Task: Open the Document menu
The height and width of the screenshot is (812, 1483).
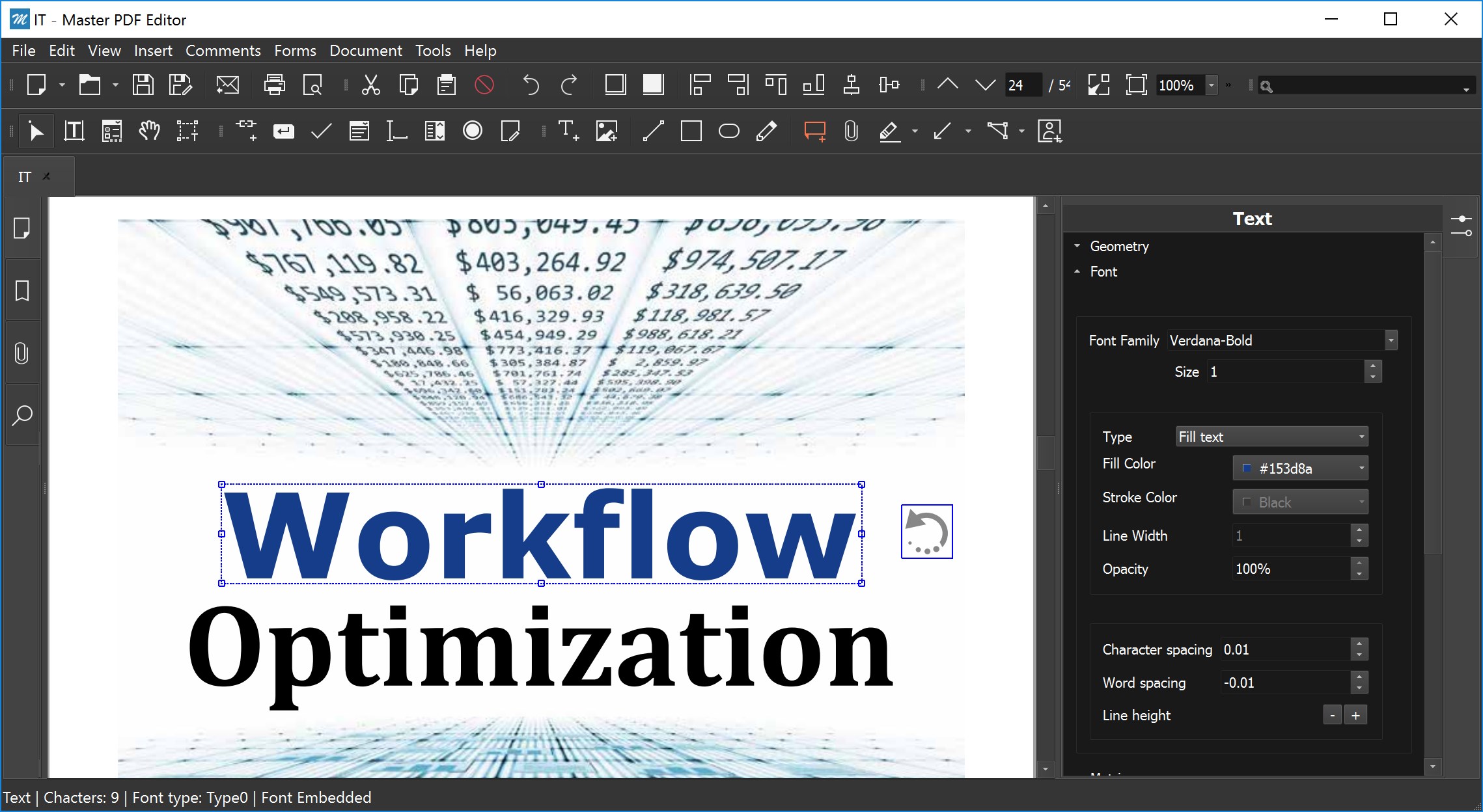Action: [365, 51]
